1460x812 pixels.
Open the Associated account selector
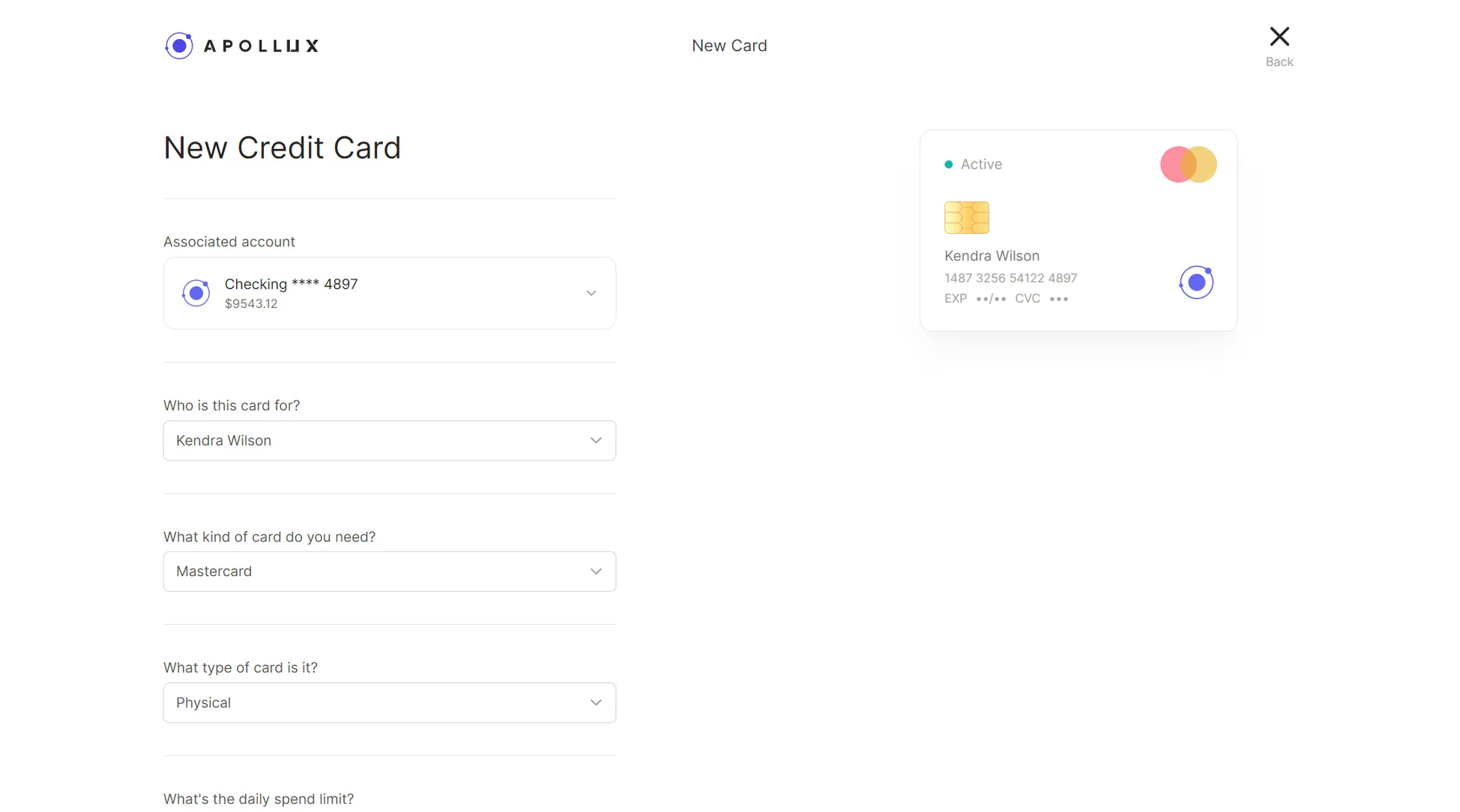(390, 294)
